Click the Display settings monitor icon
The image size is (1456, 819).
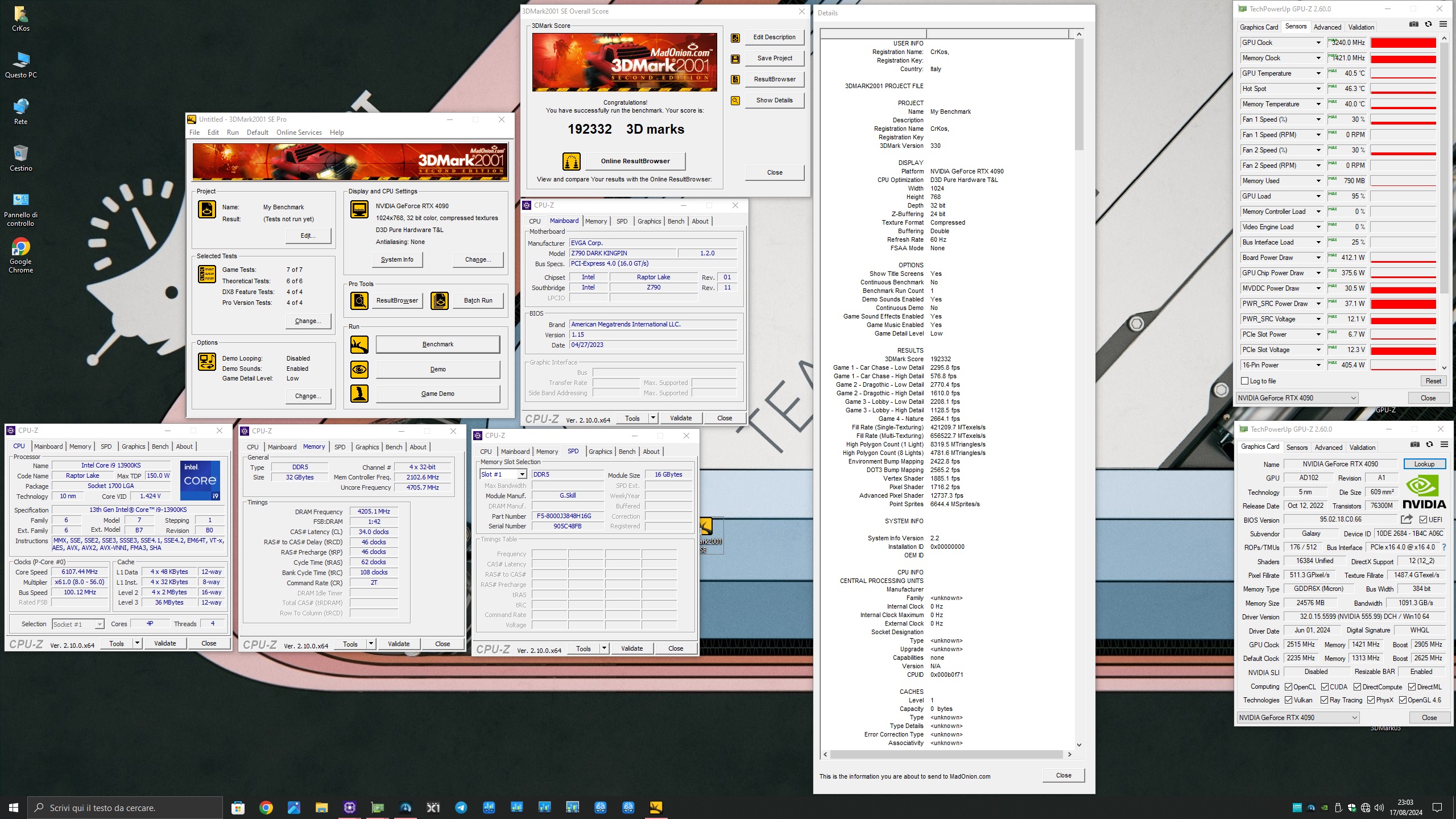(x=359, y=209)
